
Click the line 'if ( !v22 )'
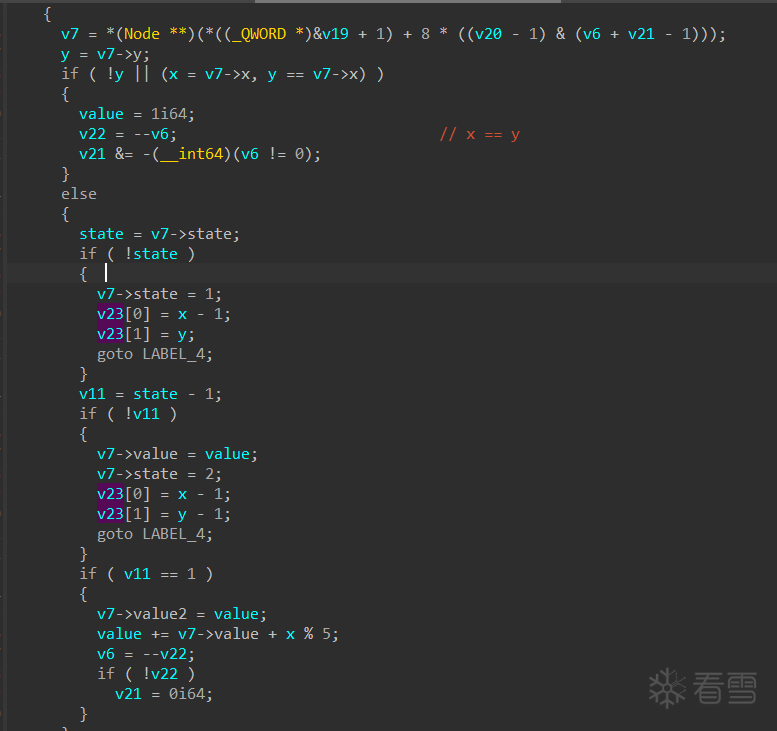coord(146,674)
